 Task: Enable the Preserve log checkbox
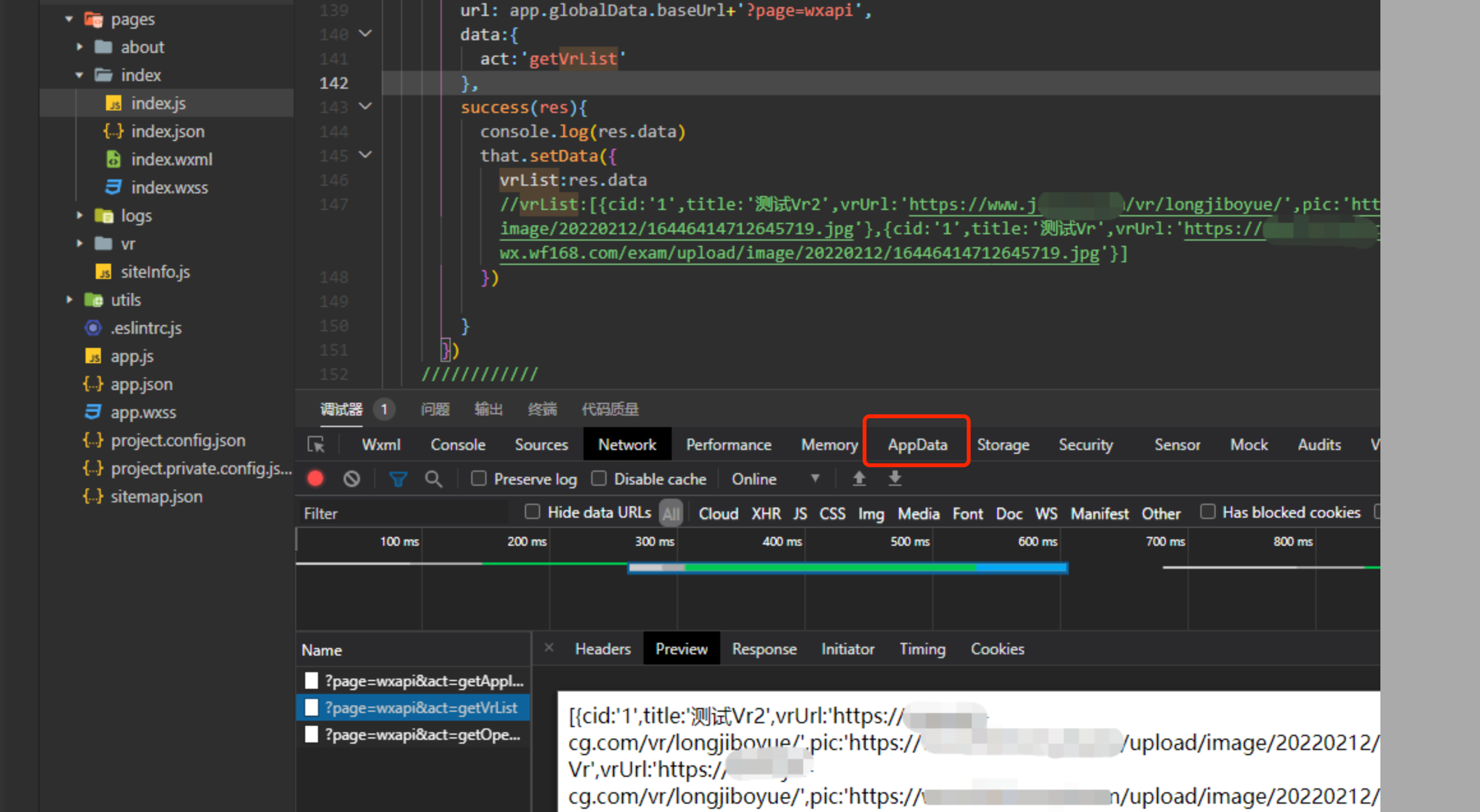479,478
